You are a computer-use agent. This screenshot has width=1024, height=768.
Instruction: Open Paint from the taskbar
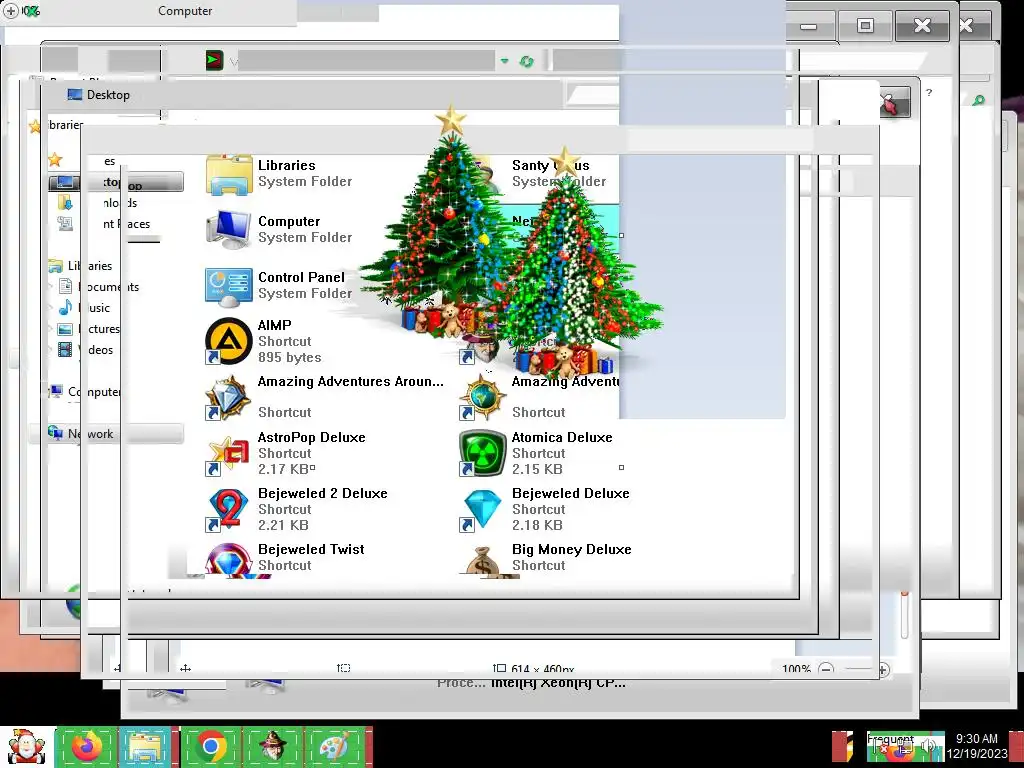(x=334, y=746)
